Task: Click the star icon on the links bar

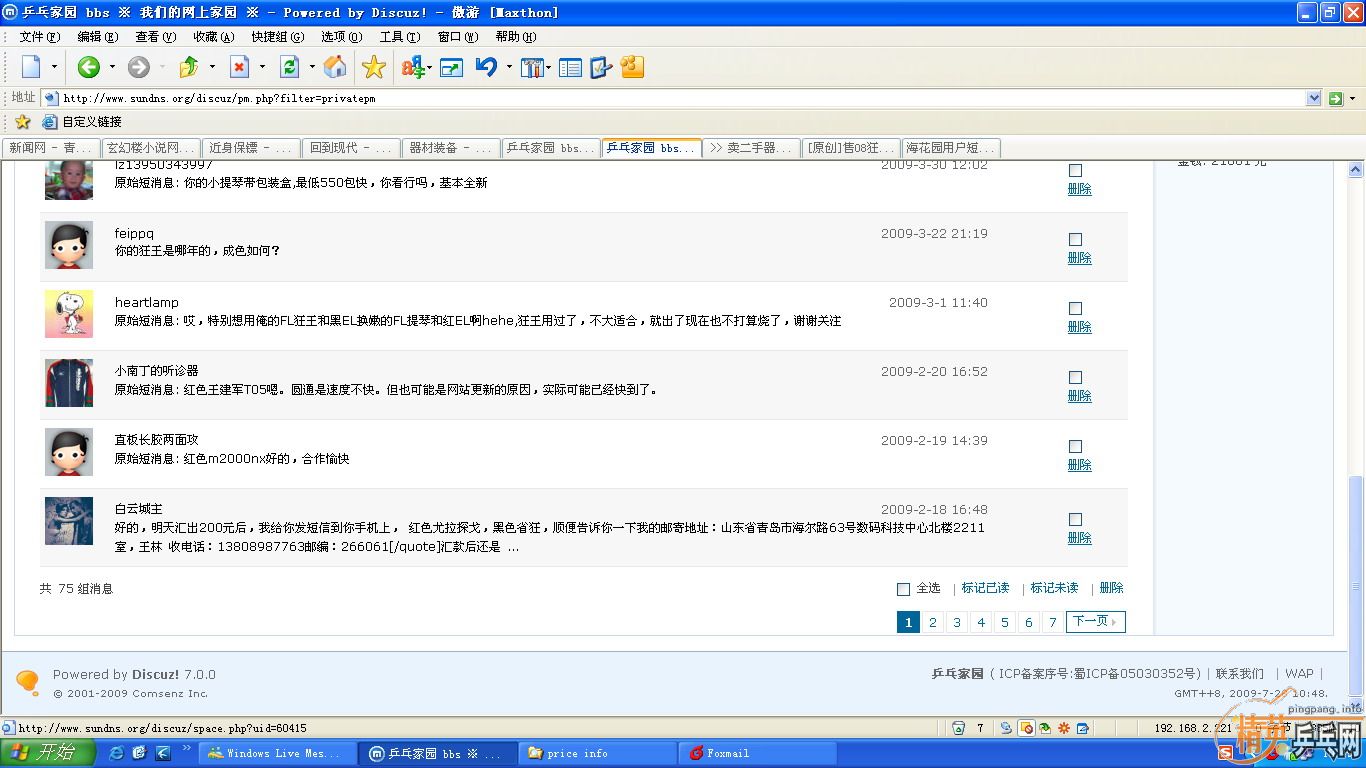Action: pos(23,122)
